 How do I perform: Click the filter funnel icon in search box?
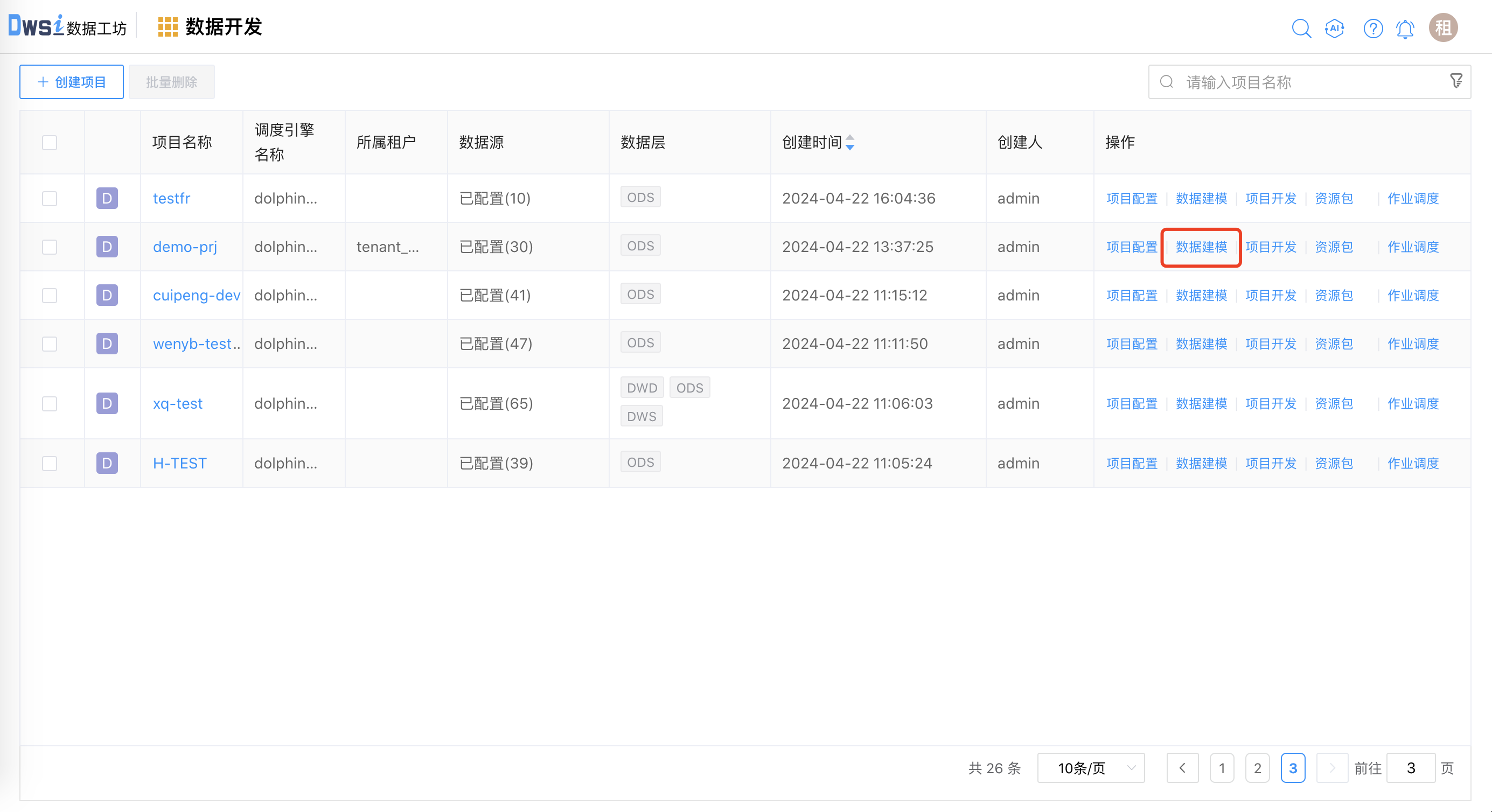pos(1456,81)
